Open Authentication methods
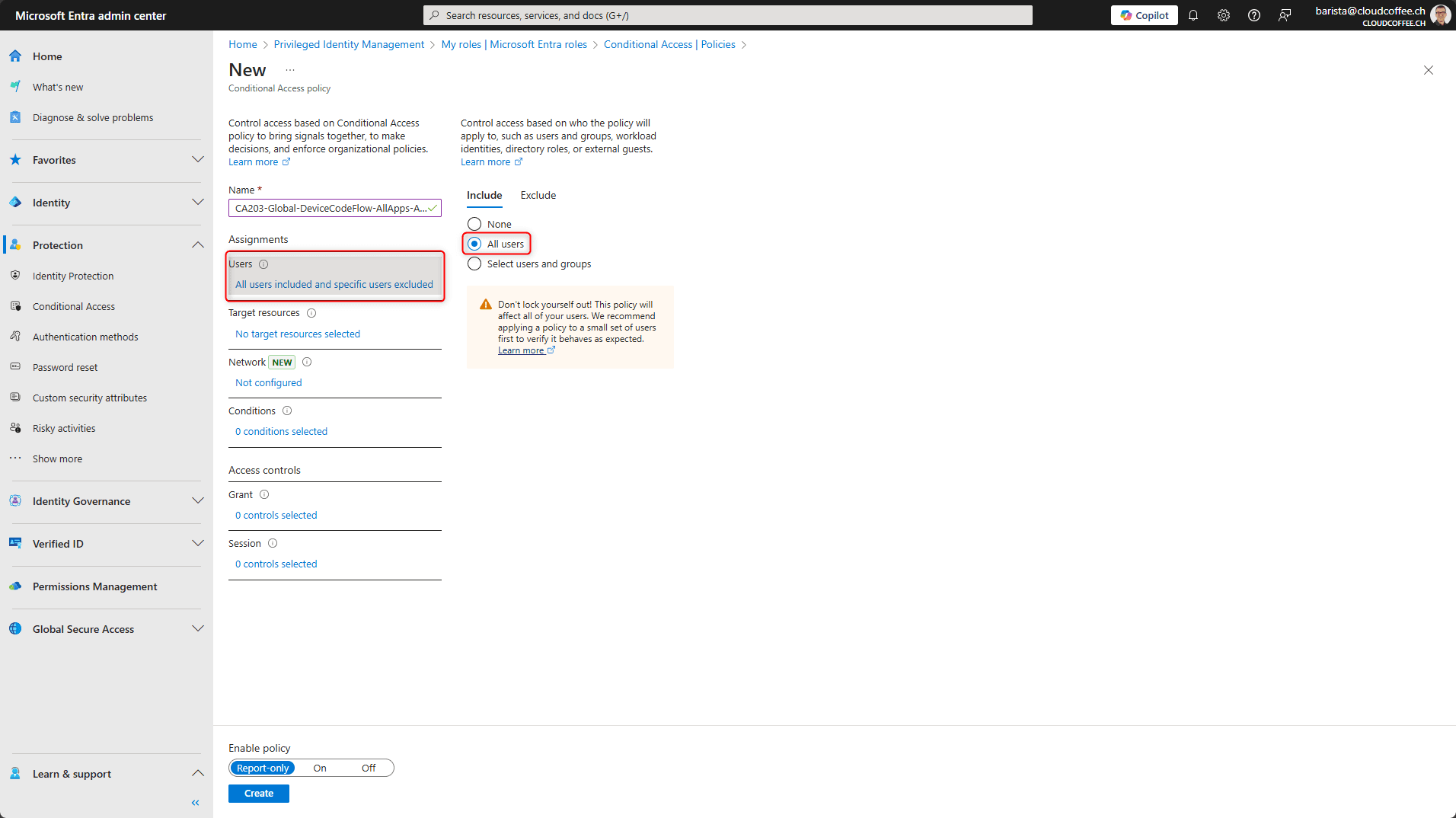Image resolution: width=1456 pixels, height=818 pixels. click(85, 337)
